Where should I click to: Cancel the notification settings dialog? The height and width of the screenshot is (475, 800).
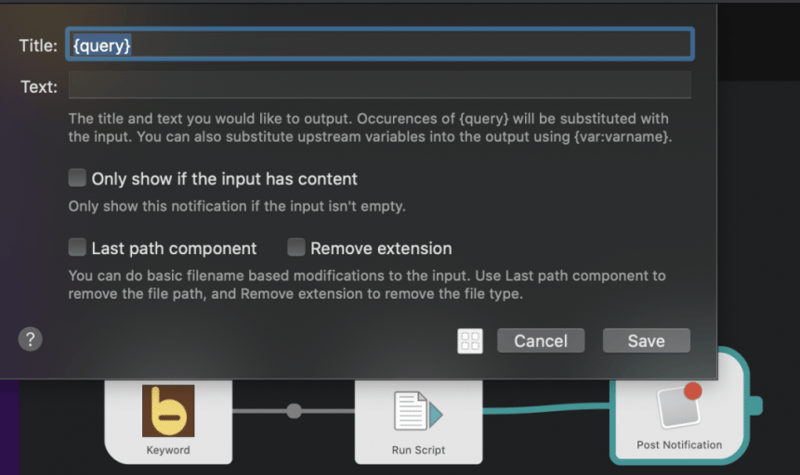click(x=540, y=341)
